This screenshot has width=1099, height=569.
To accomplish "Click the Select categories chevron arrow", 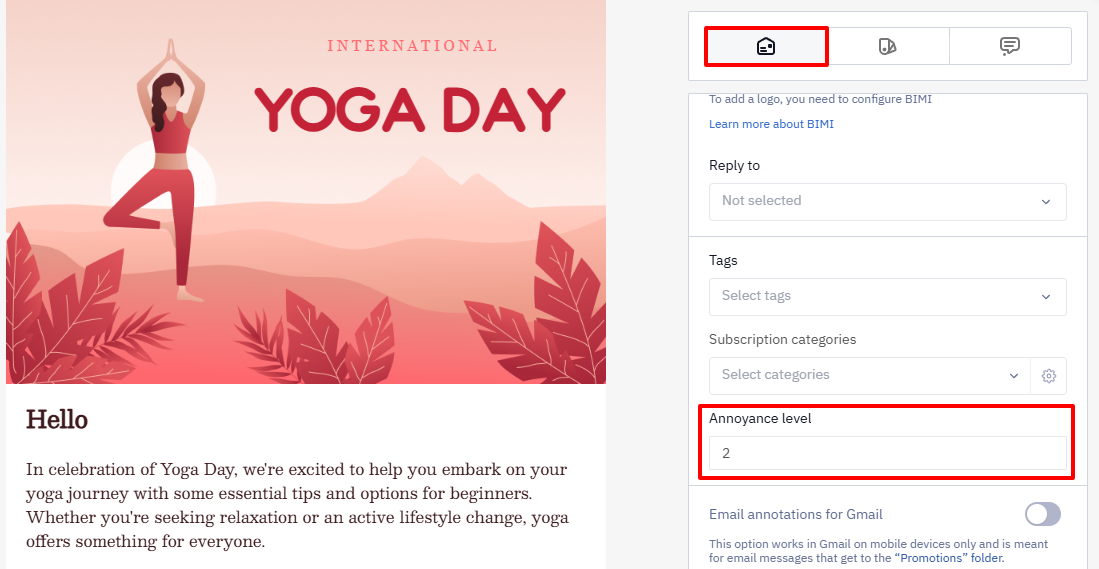I will click(x=1013, y=376).
